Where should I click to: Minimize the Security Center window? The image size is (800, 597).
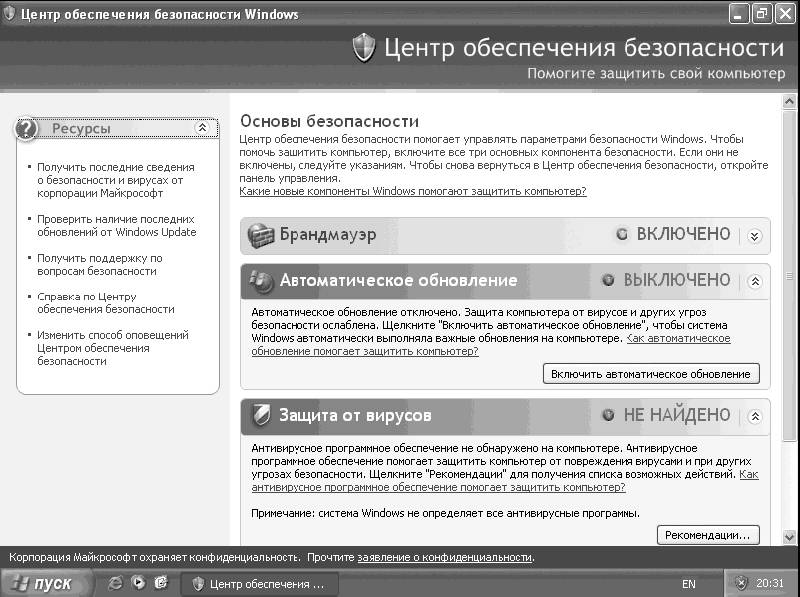tap(738, 14)
